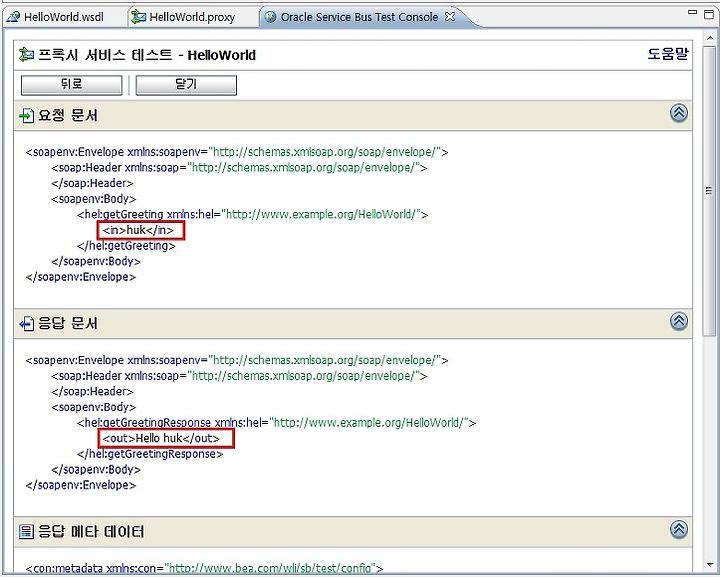Click the globe icon on Test Console tab
The width and height of the screenshot is (720, 577).
271,17
